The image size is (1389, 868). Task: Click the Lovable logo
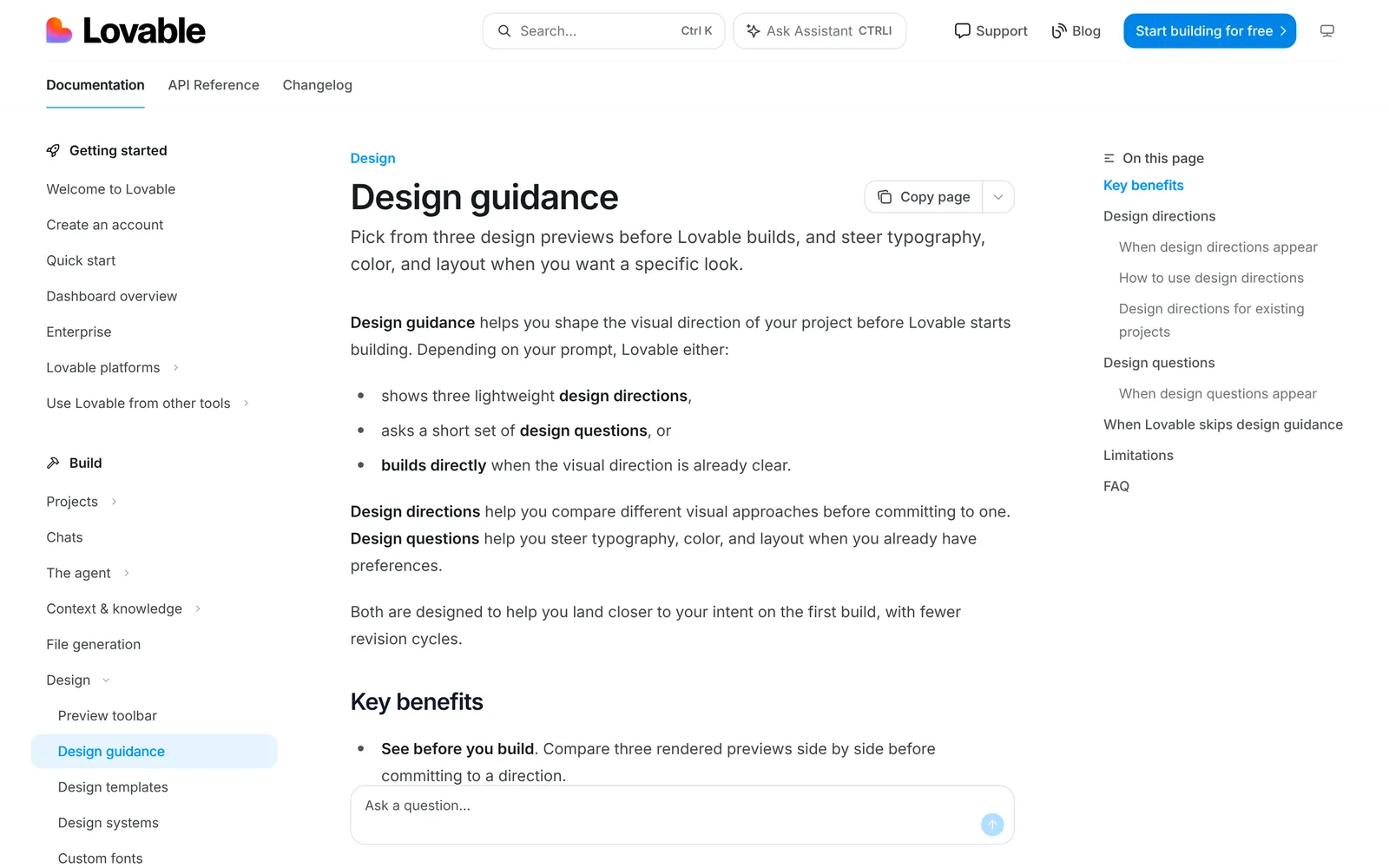click(126, 31)
